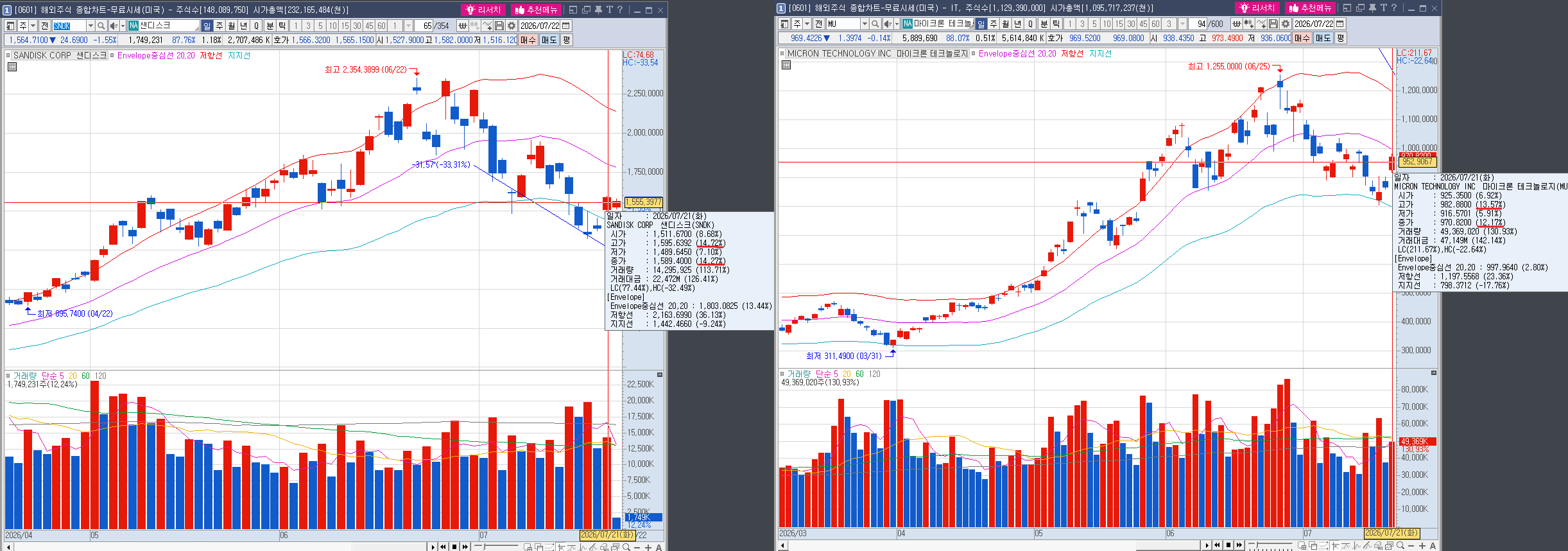Select 주 weekly period in Micron window
This screenshot has height=551, width=1568.
tap(993, 24)
